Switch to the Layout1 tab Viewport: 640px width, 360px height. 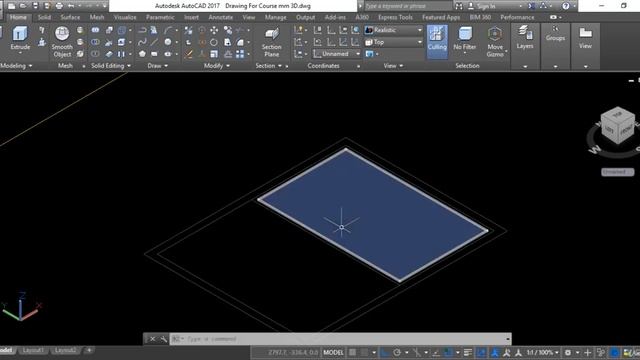pos(33,350)
